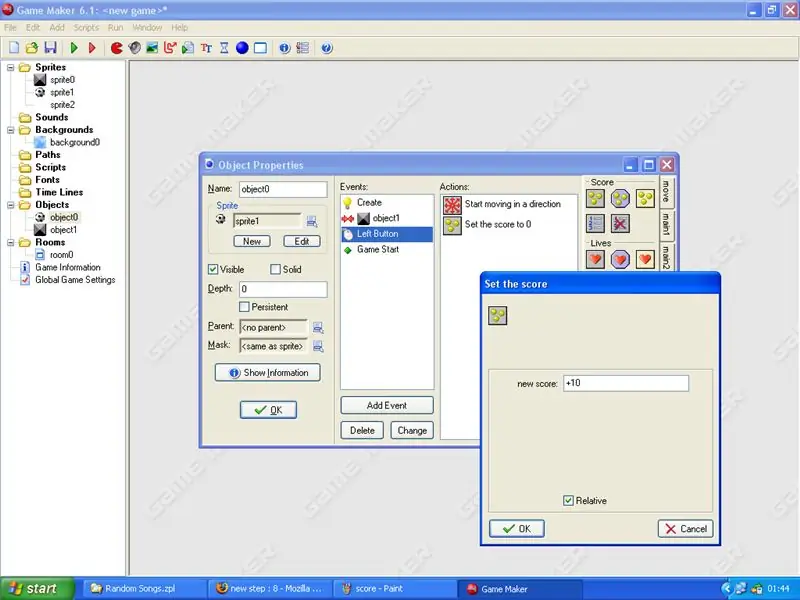The height and width of the screenshot is (600, 800).
Task: Open the Parent object chooser menu
Action: coord(318,328)
